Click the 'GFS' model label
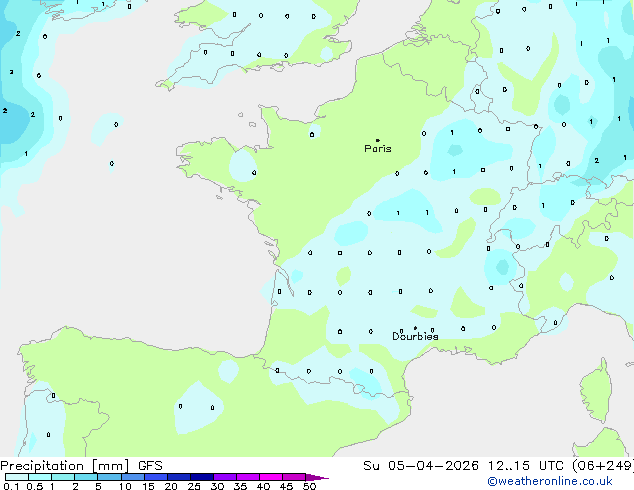The height and width of the screenshot is (490, 634). tap(150, 466)
